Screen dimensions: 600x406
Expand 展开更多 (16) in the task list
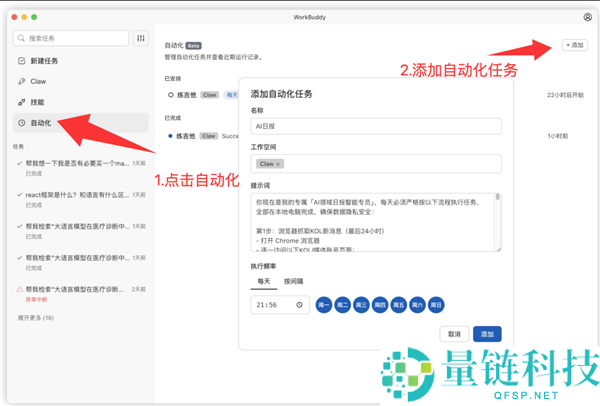click(x=34, y=317)
